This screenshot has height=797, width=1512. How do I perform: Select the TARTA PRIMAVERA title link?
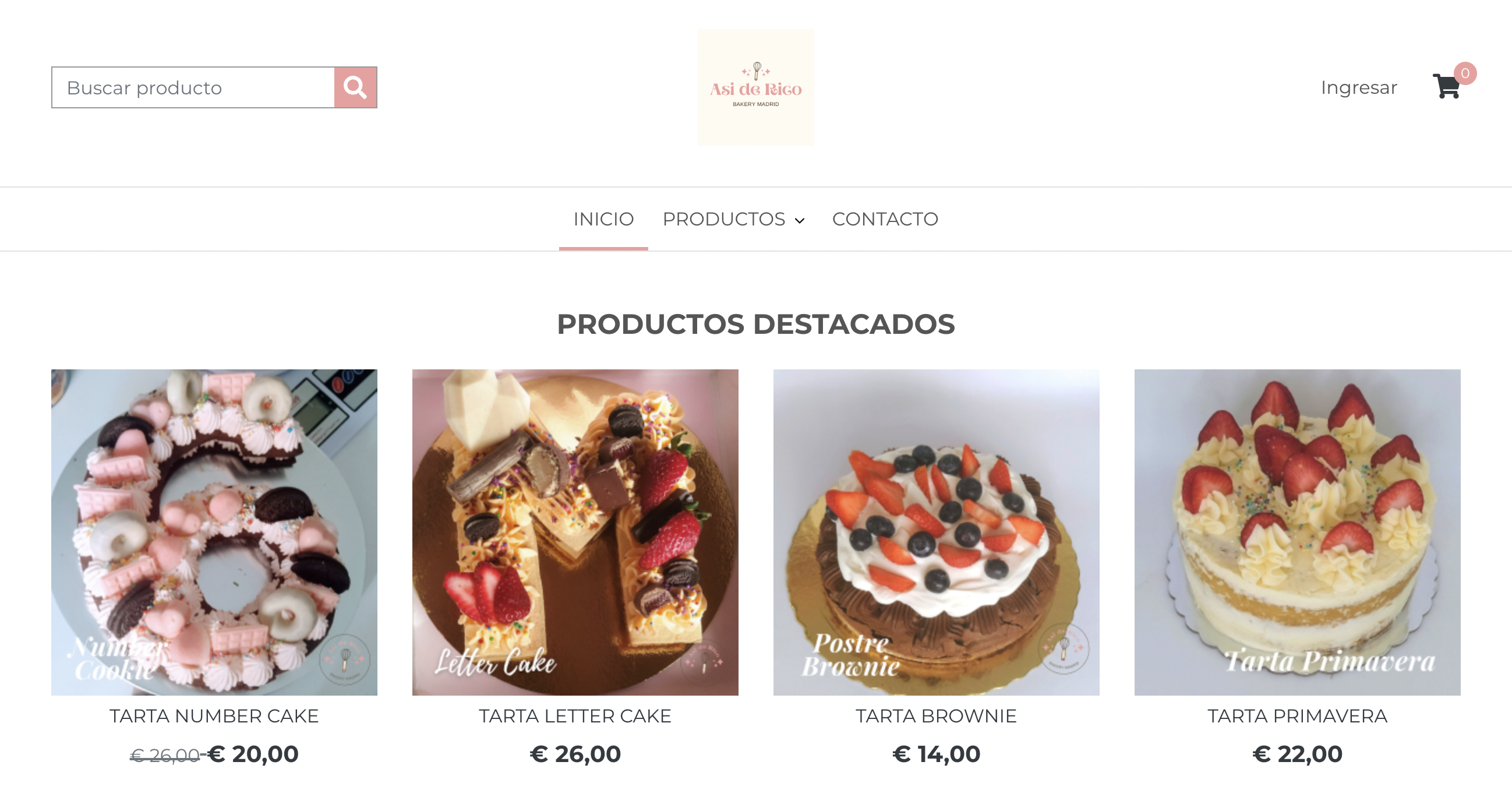pos(1297,716)
